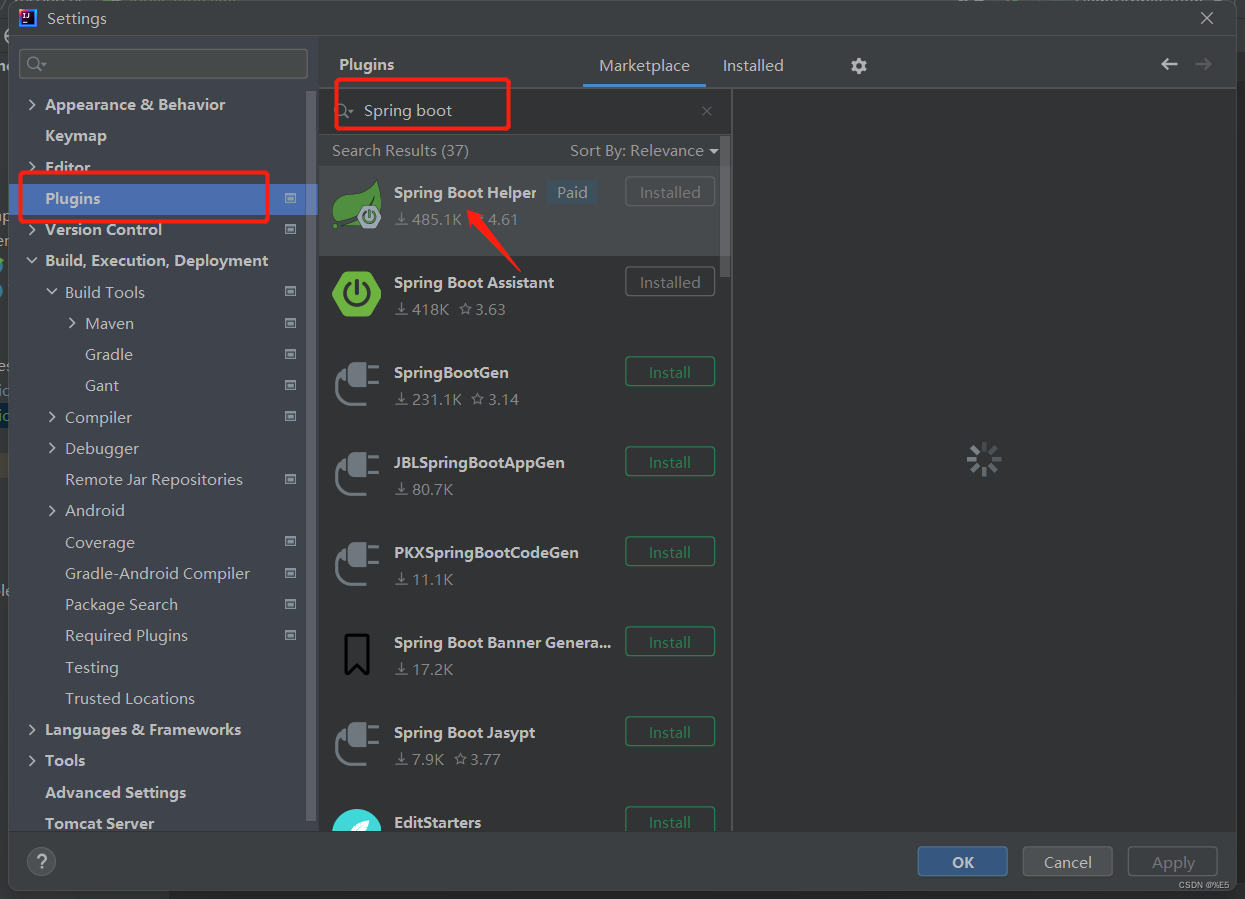Image resolution: width=1245 pixels, height=899 pixels.
Task: Click the SpringBootGen plug icon
Action: [357, 384]
